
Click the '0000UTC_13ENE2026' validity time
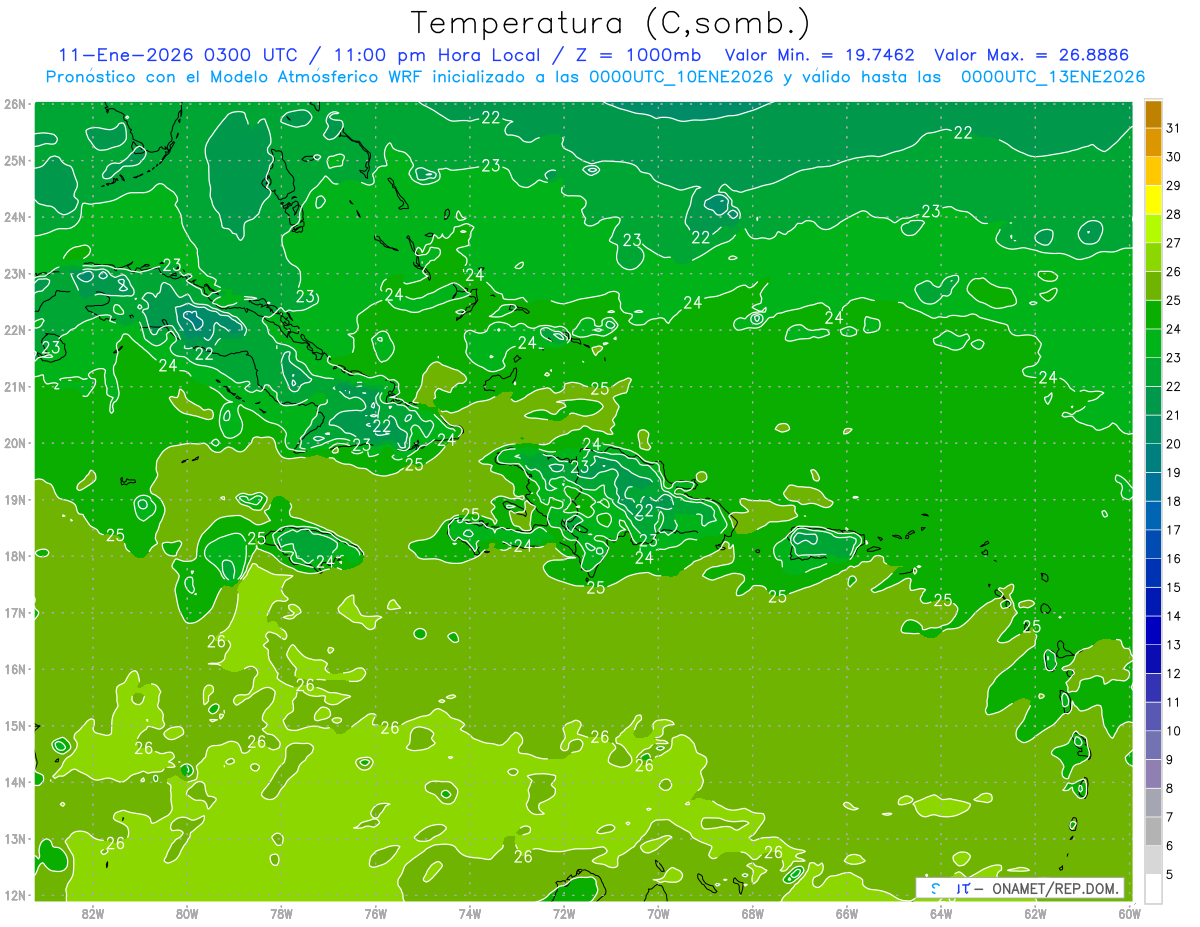tap(1052, 77)
